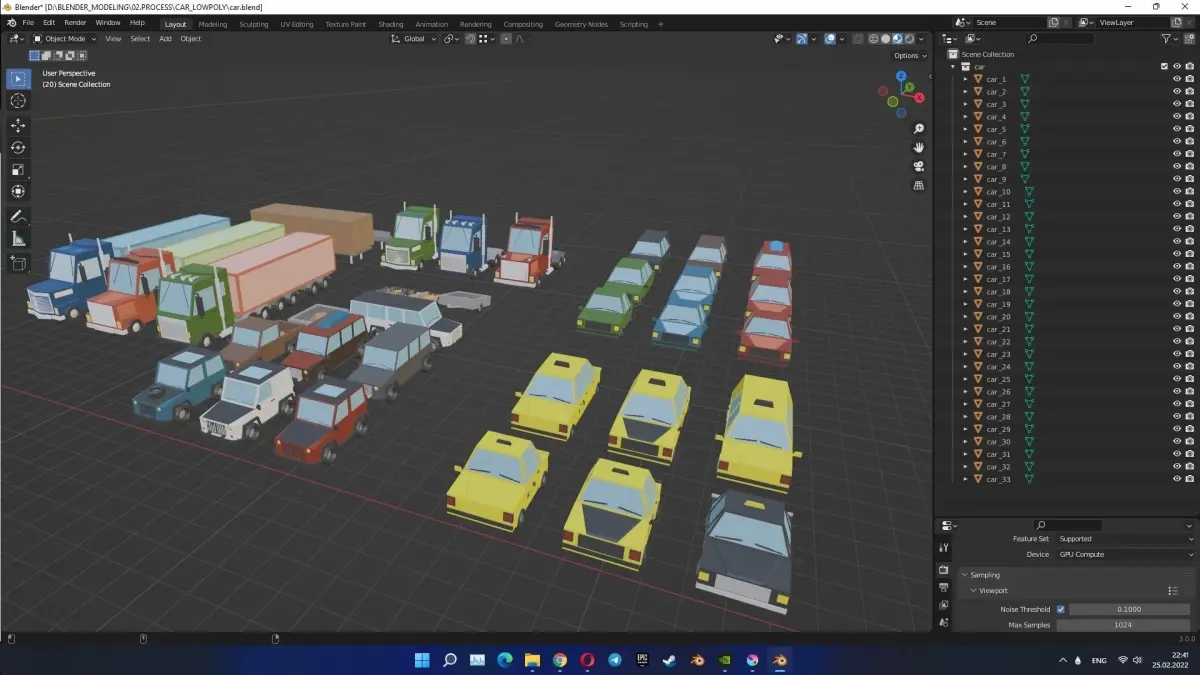Select the Select Box tool
Viewport: 1200px width, 675px height.
[x=18, y=78]
